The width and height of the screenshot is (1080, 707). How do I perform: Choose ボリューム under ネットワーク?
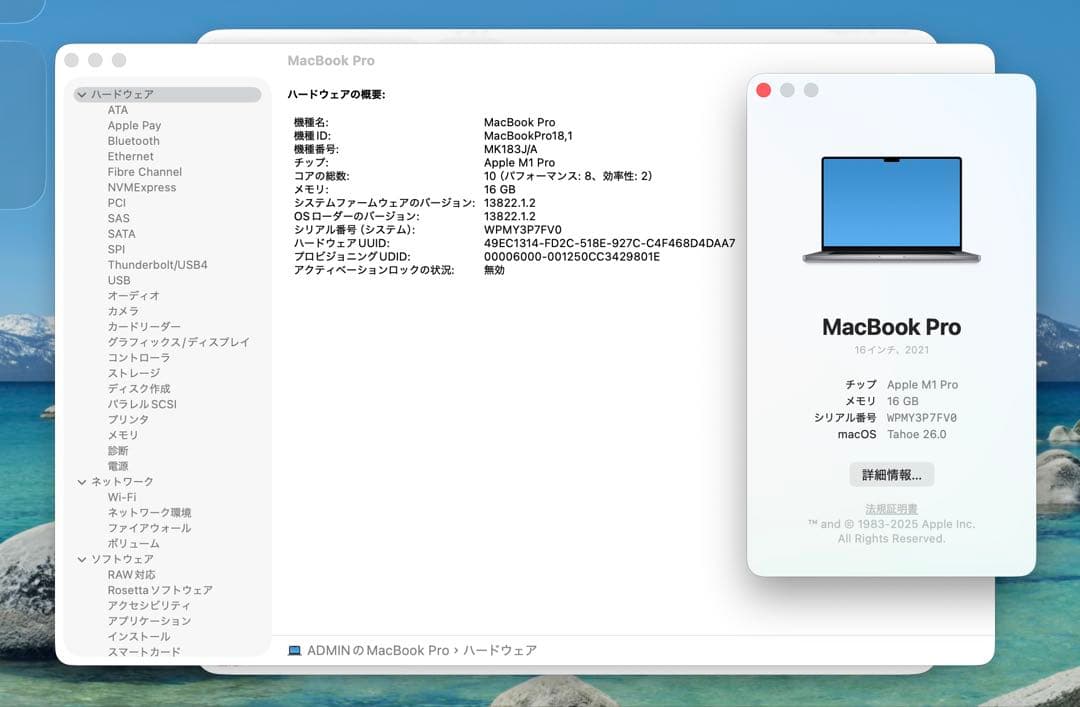134,544
